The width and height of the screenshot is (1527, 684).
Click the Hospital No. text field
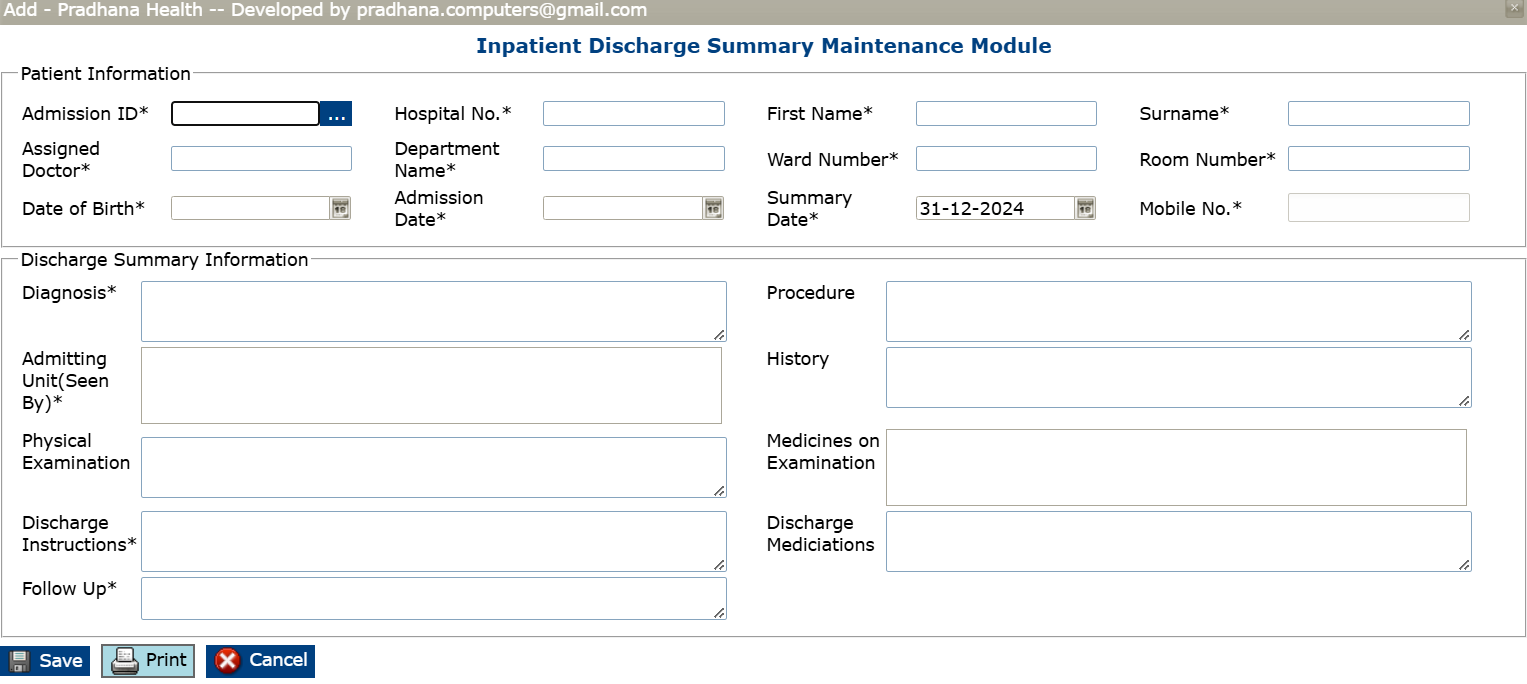pyautogui.click(x=633, y=114)
